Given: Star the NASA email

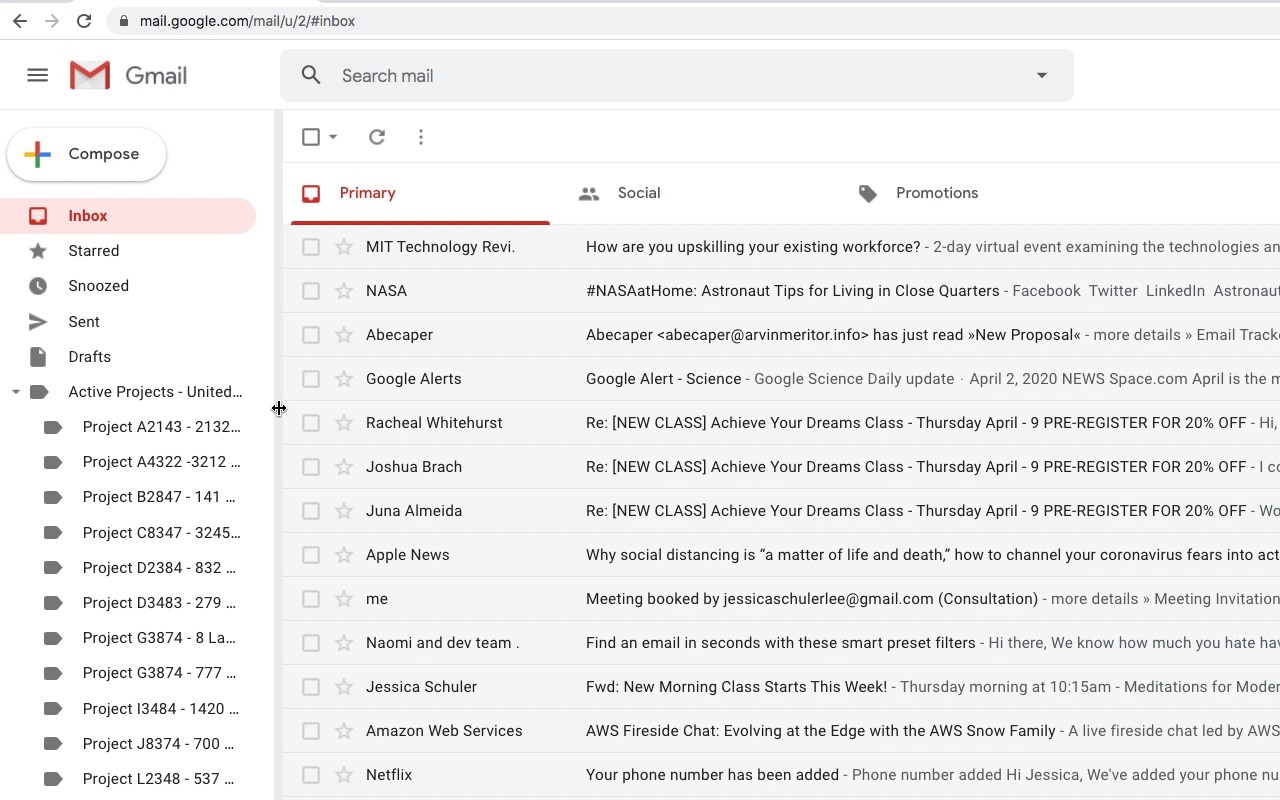Looking at the screenshot, I should click(344, 291).
